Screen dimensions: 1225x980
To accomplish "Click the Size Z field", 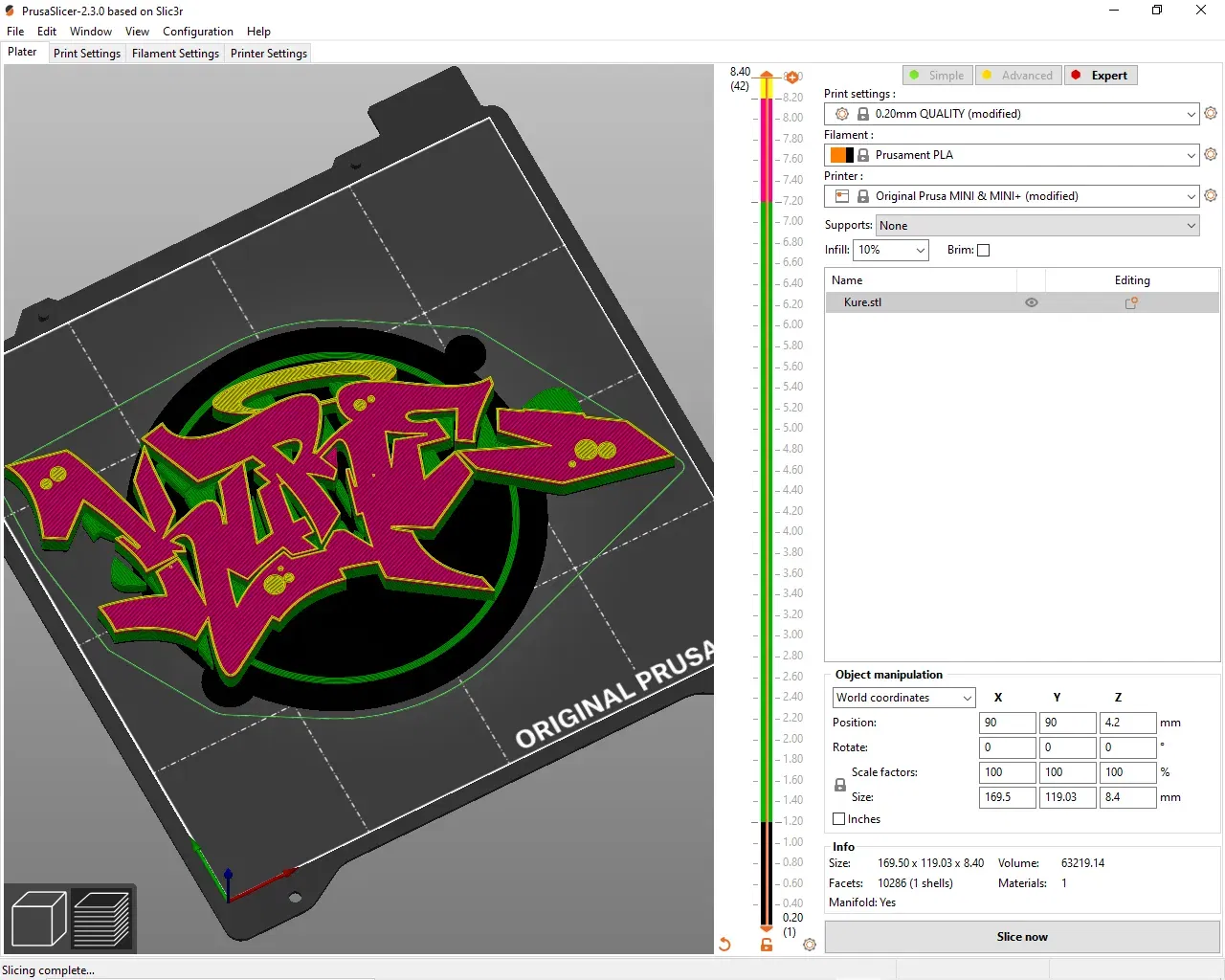I will (1128, 797).
